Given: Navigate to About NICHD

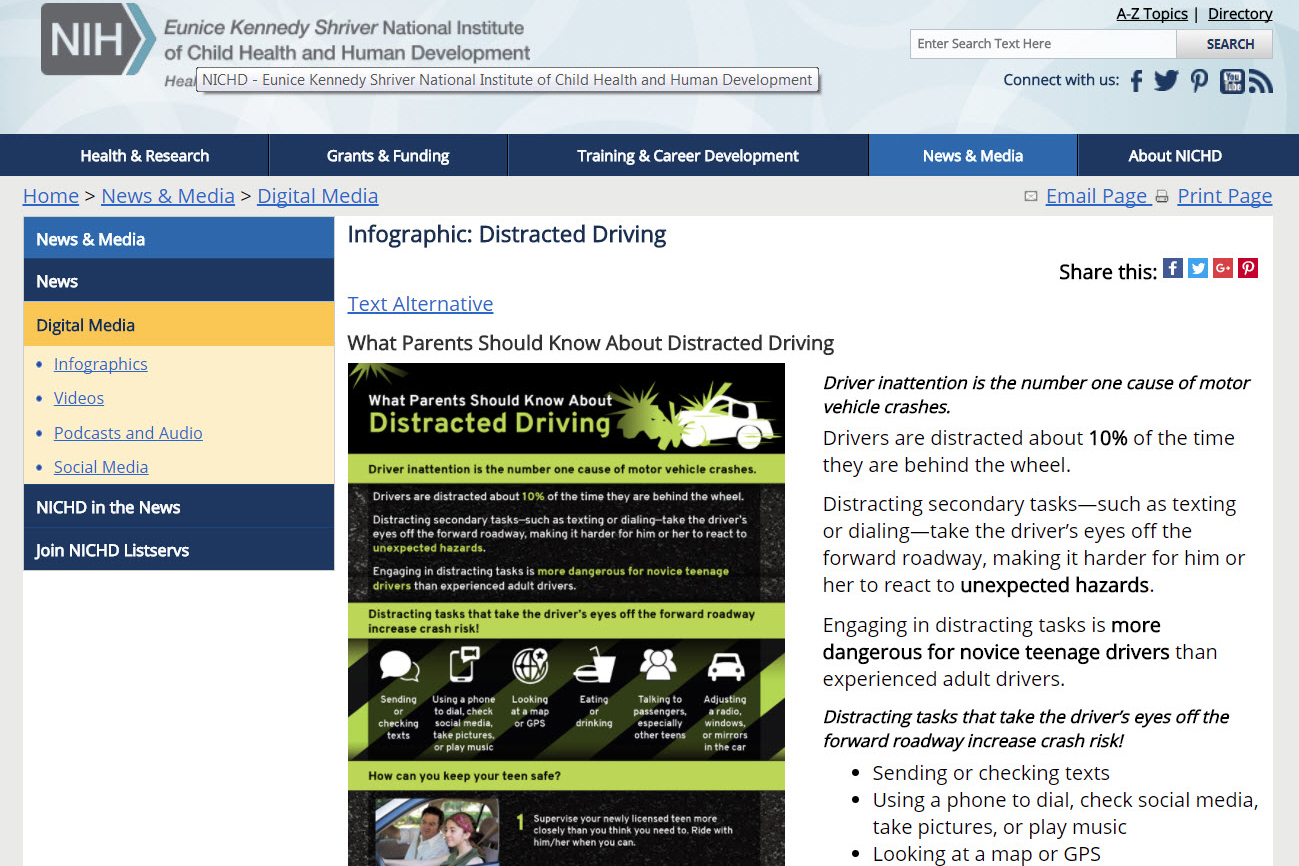Looking at the screenshot, I should coord(1175,155).
